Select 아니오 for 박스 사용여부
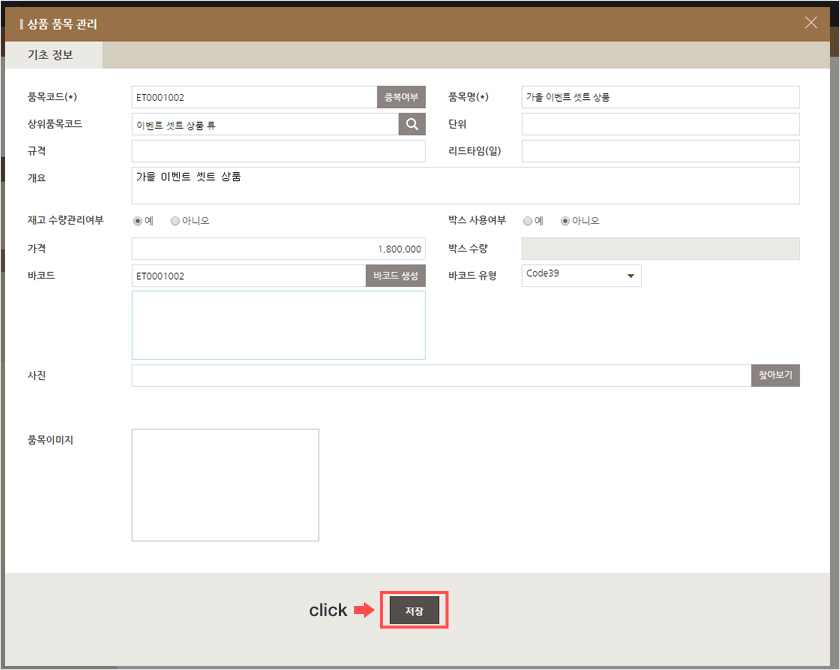840x670 pixels. [x=565, y=221]
